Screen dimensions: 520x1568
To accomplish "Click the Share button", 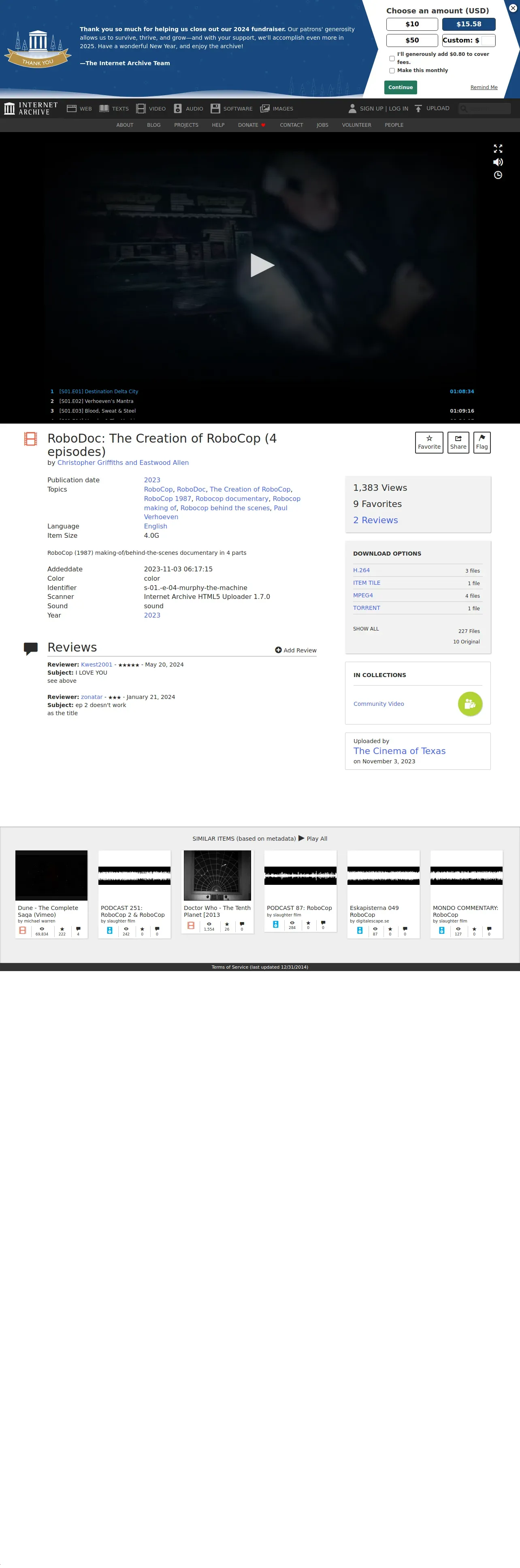I will pyautogui.click(x=458, y=443).
